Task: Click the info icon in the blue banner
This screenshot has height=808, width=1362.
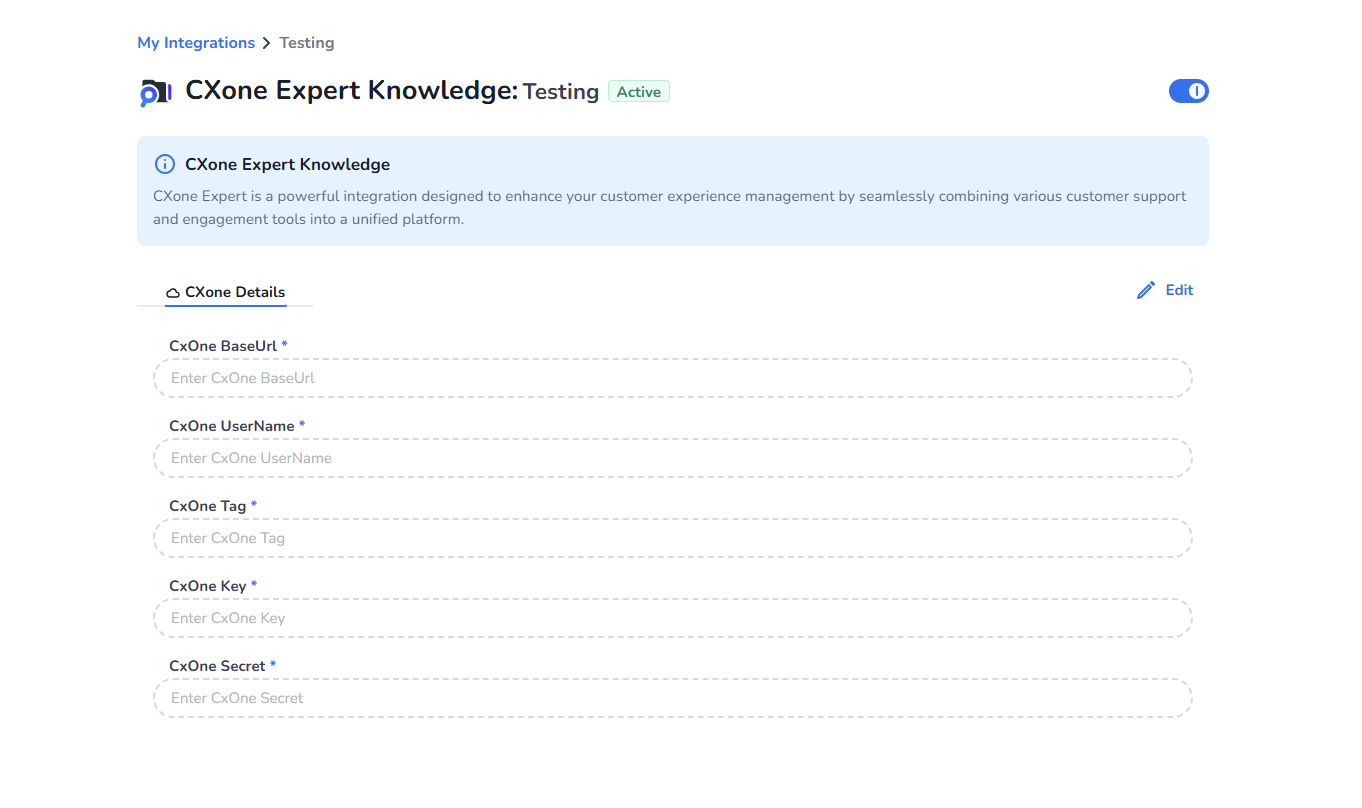Action: tap(165, 164)
